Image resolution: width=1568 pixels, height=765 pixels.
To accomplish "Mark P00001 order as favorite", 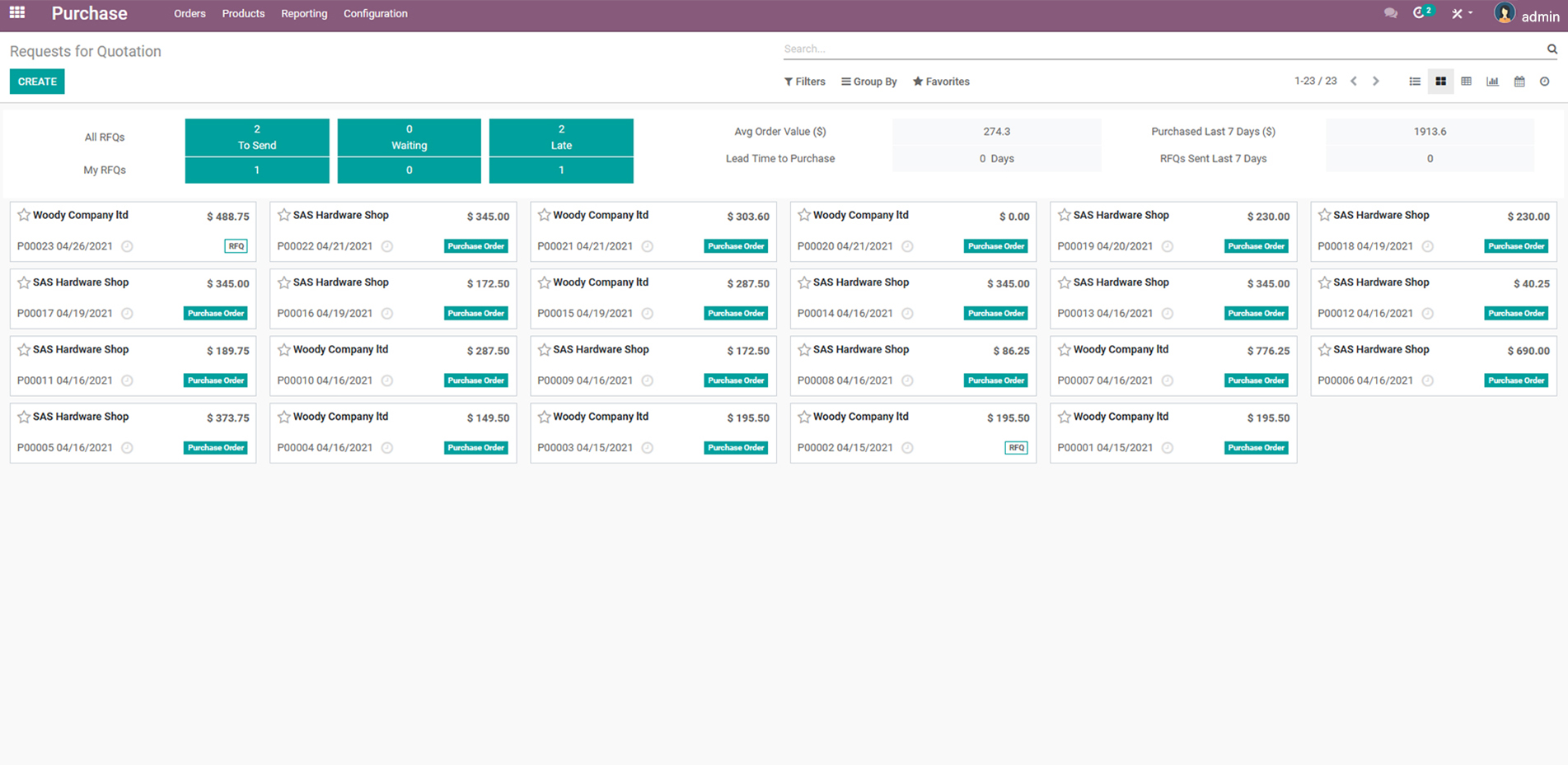I will coord(1065,417).
